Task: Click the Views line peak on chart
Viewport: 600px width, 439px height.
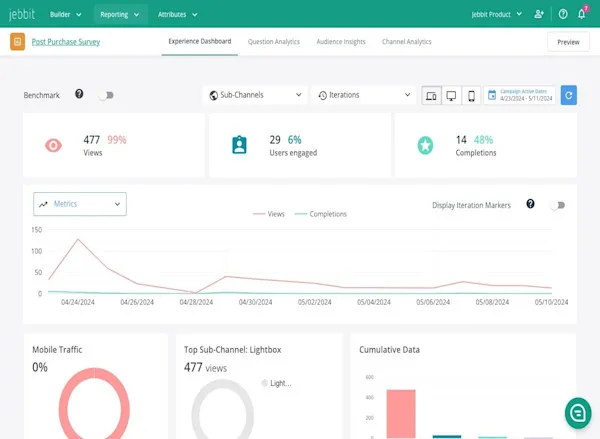Action: 78,239
